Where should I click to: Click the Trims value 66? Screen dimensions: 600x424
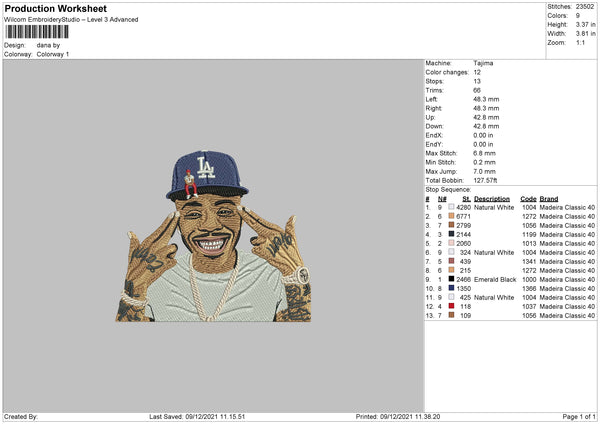pyautogui.click(x=477, y=90)
